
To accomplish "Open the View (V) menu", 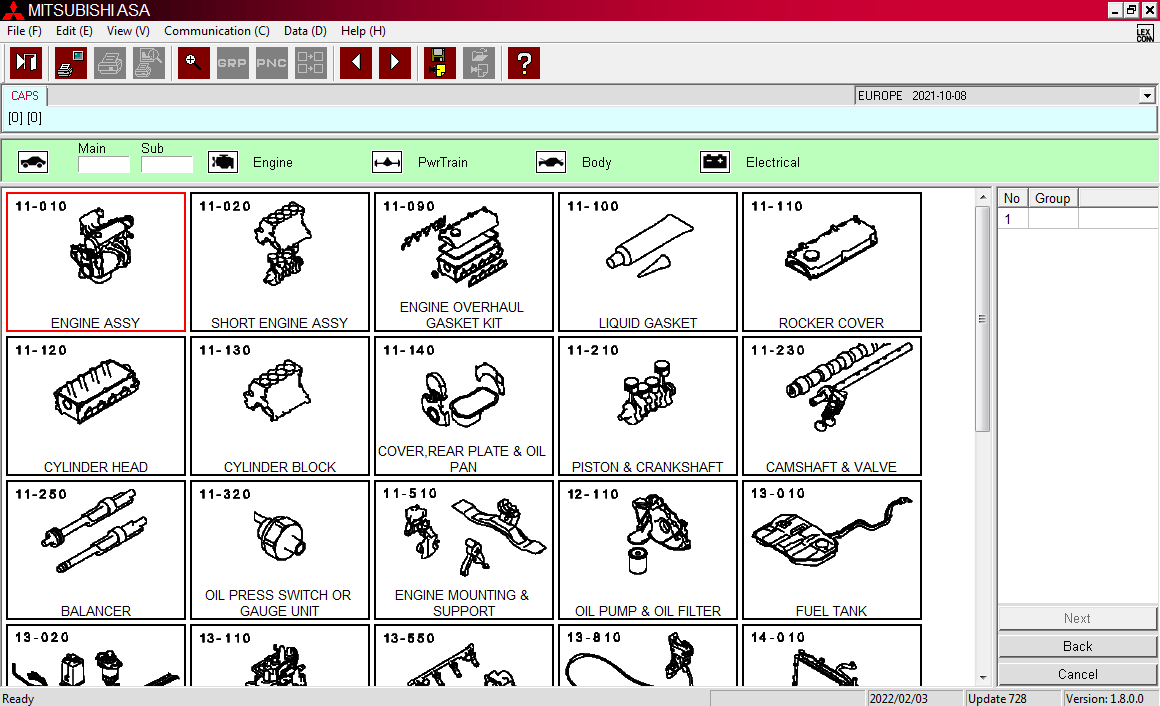I will pos(128,31).
